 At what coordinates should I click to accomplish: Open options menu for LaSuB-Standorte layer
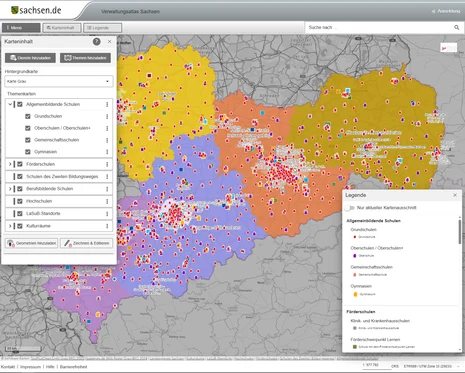pos(107,214)
